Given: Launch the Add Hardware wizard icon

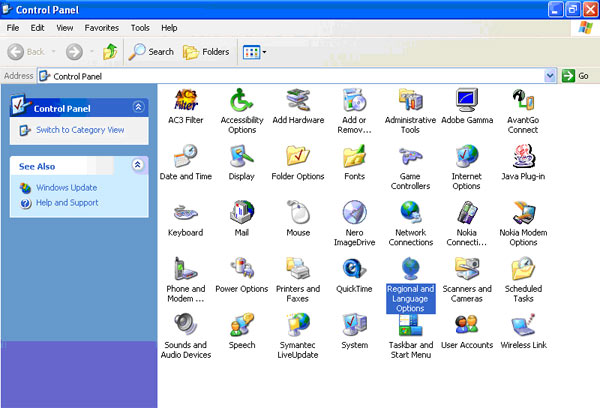Looking at the screenshot, I should point(298,101).
